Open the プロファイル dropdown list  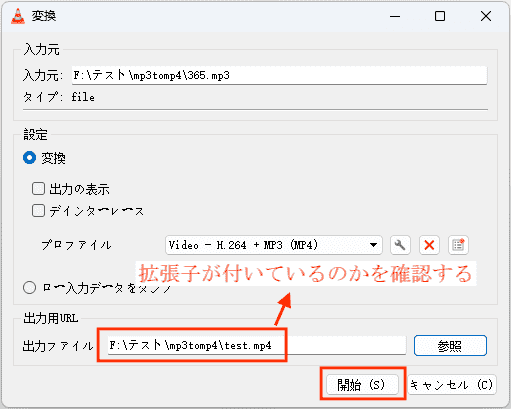click(273, 245)
